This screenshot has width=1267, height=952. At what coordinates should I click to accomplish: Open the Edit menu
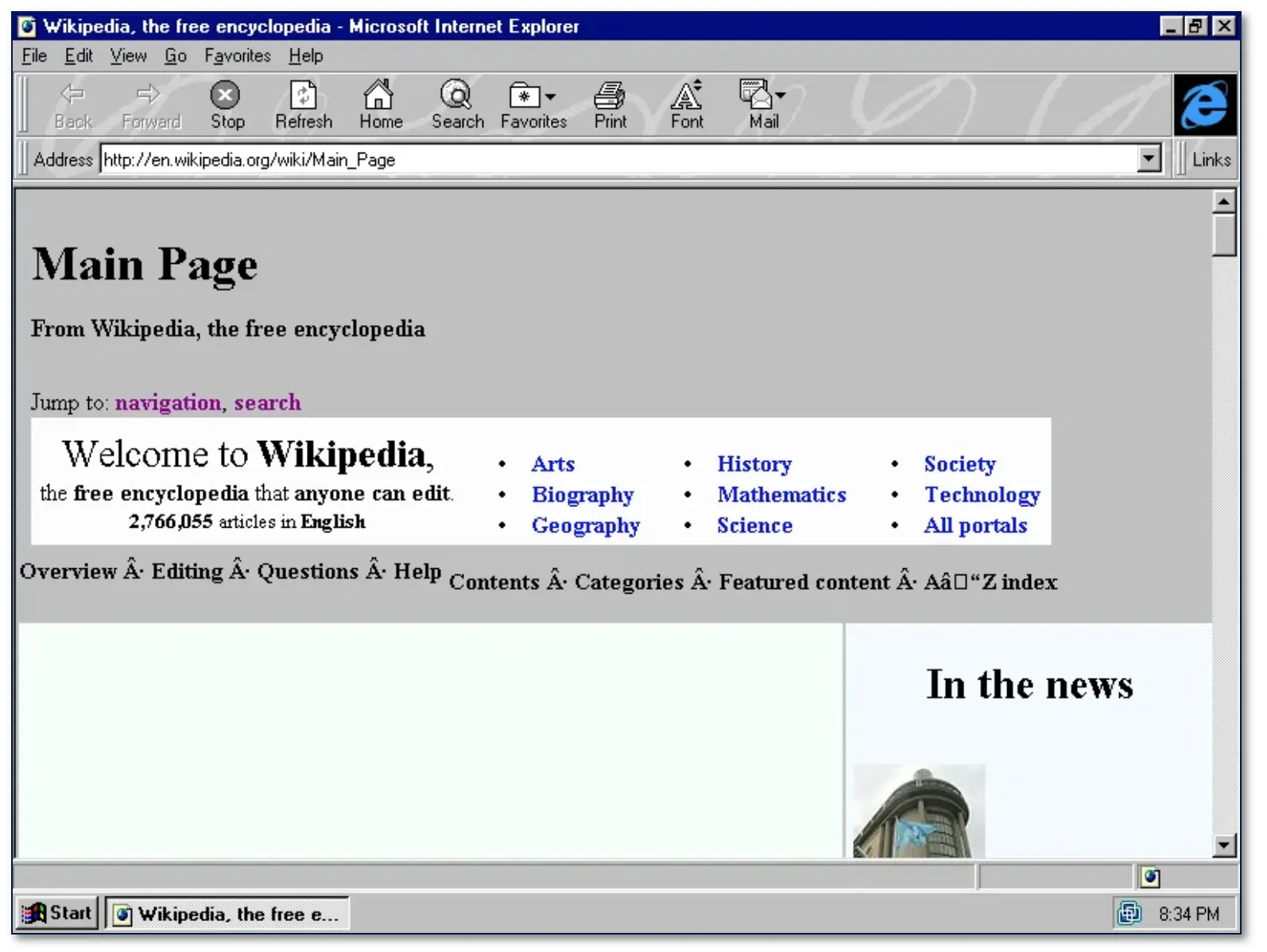(x=79, y=56)
